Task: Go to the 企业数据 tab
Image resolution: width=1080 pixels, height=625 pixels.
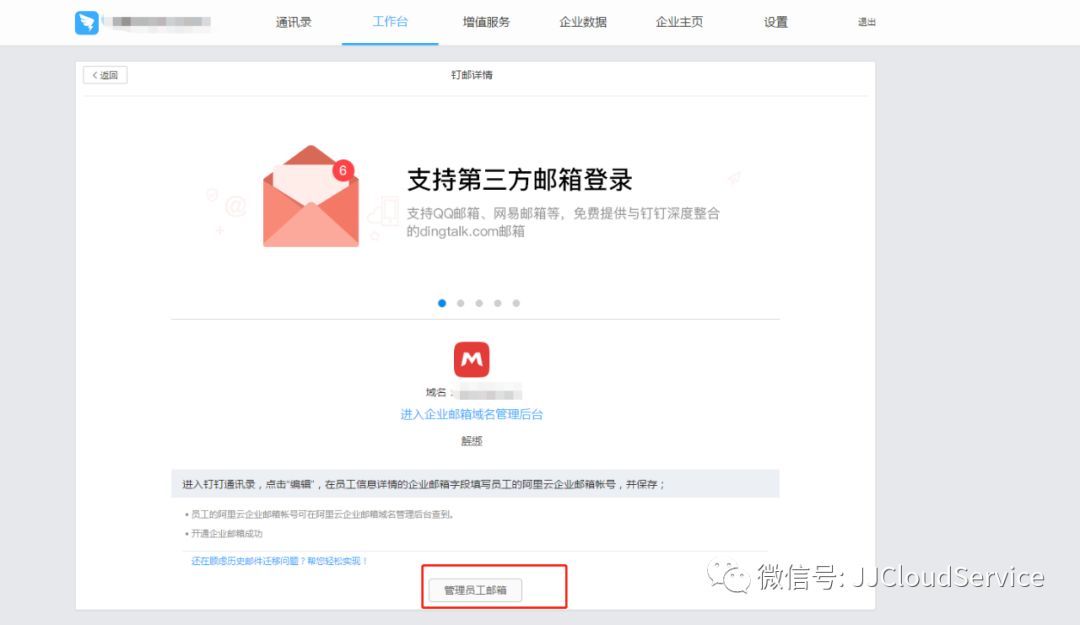Action: [x=583, y=22]
